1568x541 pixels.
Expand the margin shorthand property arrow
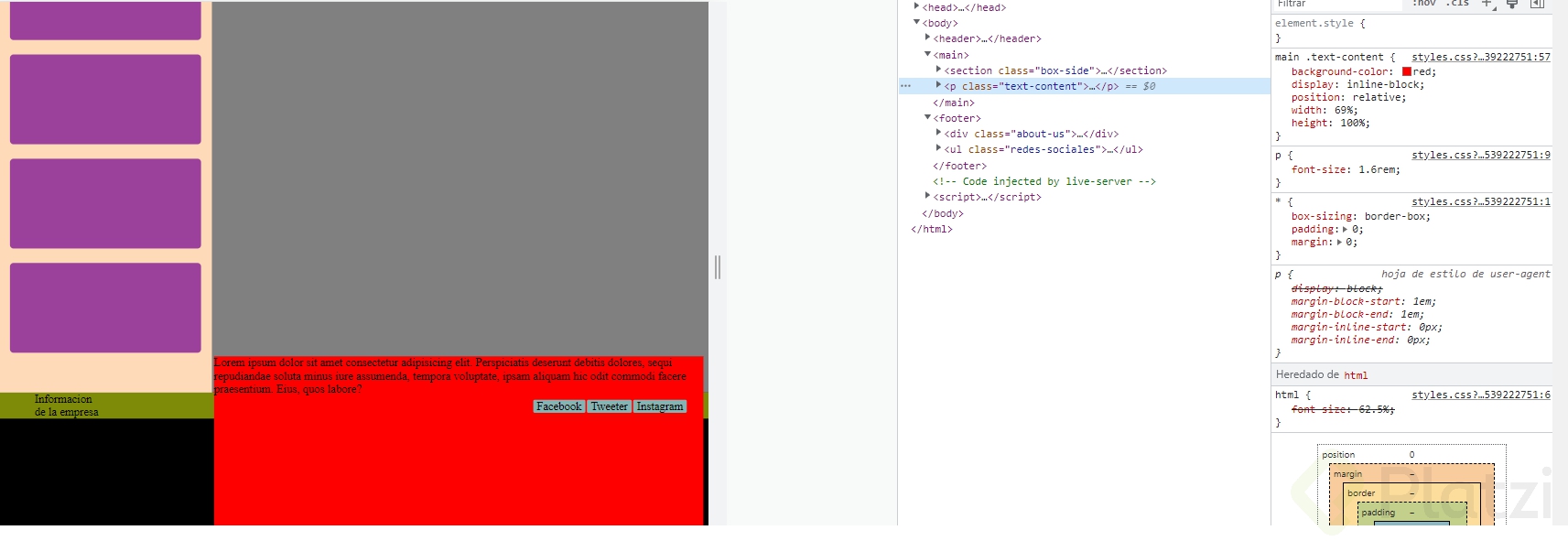pyautogui.click(x=1340, y=243)
